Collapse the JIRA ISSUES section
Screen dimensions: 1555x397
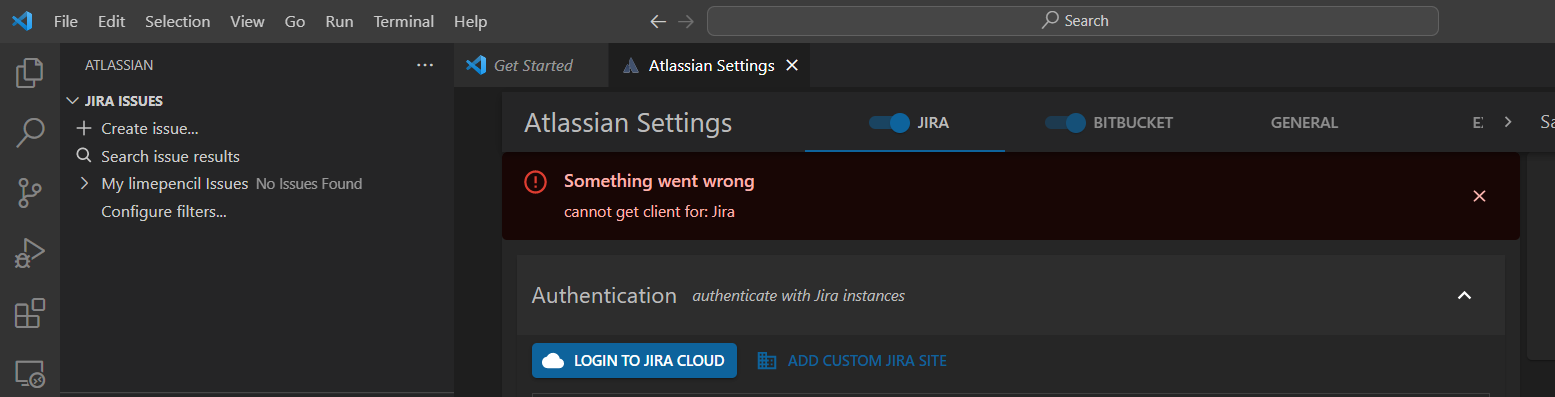(72, 101)
